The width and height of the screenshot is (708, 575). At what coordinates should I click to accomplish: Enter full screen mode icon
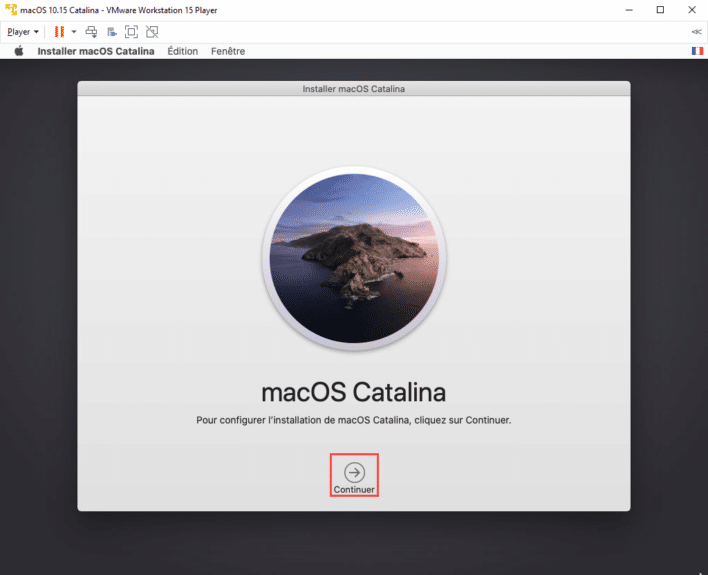tap(131, 32)
